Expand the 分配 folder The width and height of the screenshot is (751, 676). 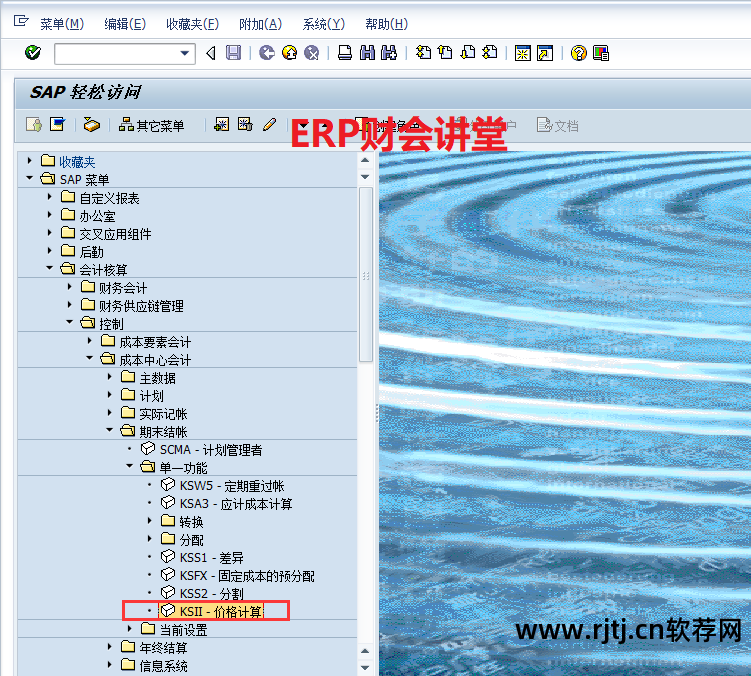point(149,539)
